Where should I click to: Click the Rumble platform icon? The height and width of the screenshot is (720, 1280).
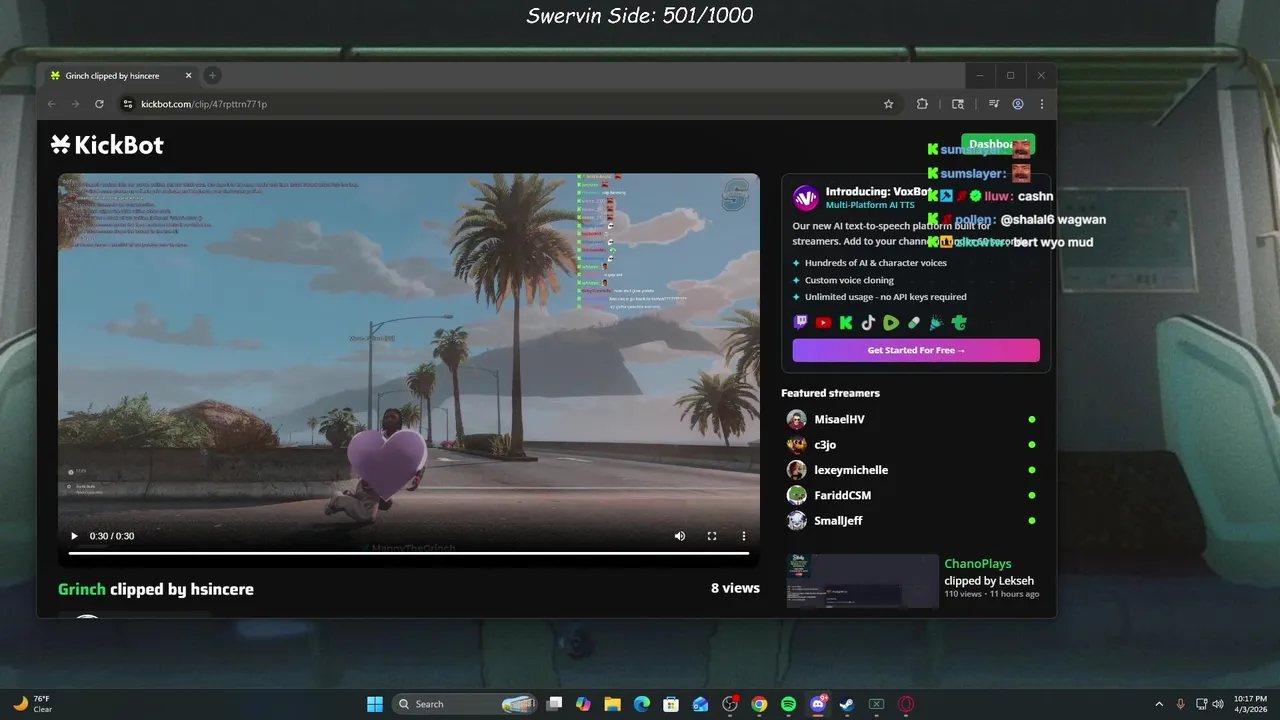pyautogui.click(x=891, y=323)
